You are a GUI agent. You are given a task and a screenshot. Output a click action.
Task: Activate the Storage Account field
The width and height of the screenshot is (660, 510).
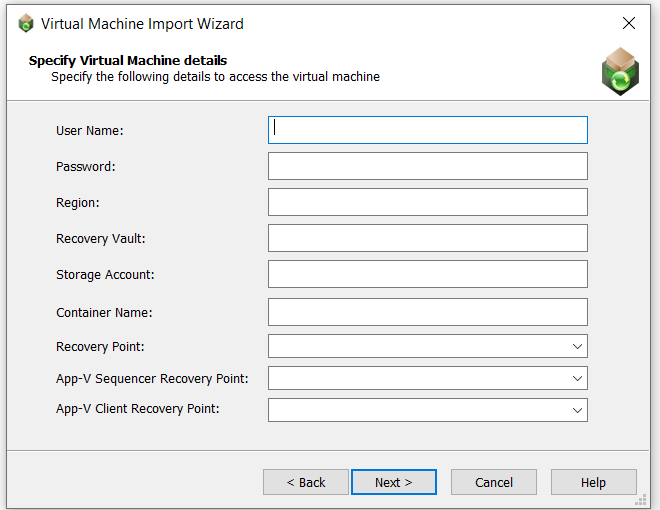427,274
